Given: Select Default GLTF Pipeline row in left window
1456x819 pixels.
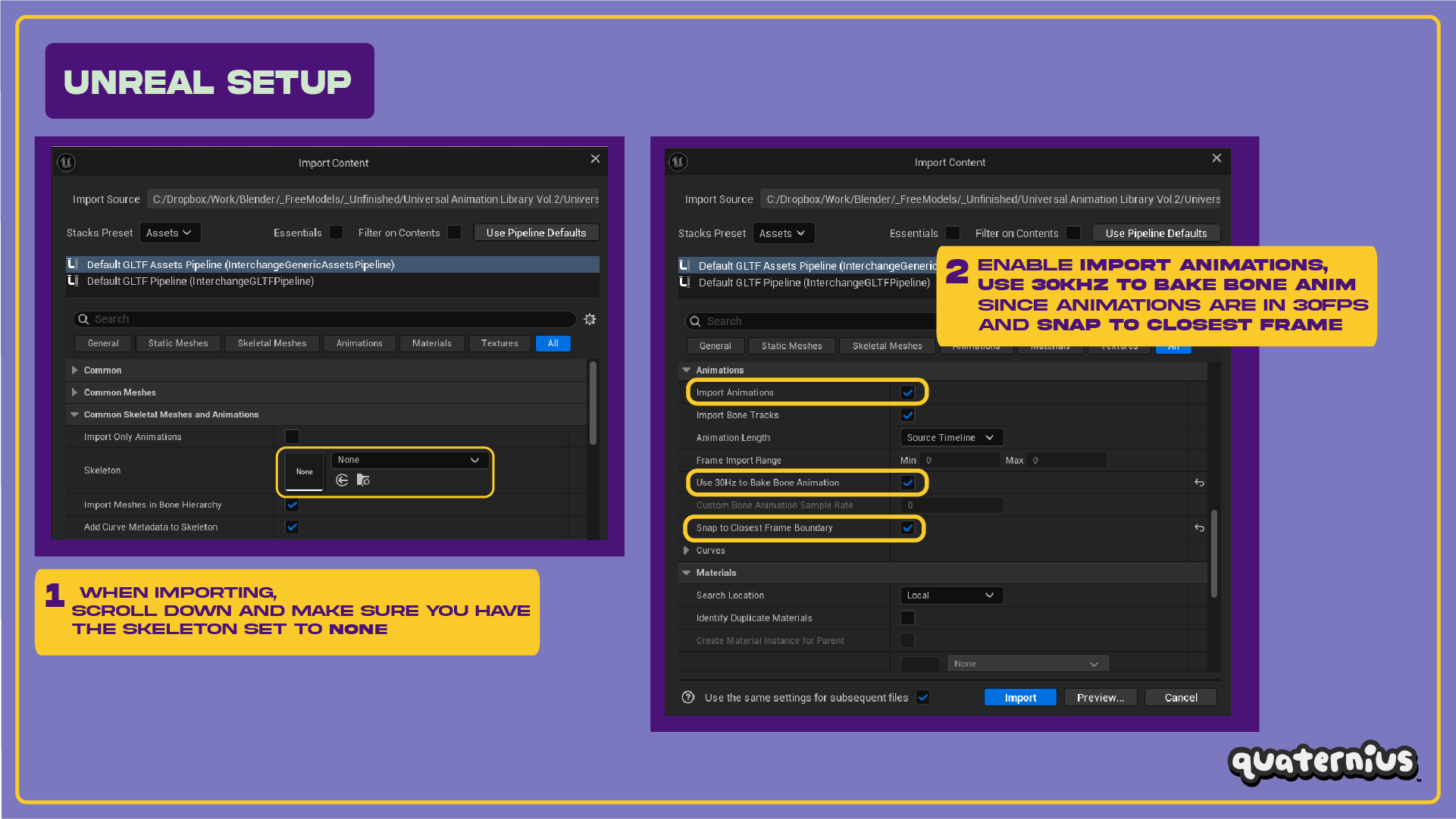Looking at the screenshot, I should click(333, 281).
